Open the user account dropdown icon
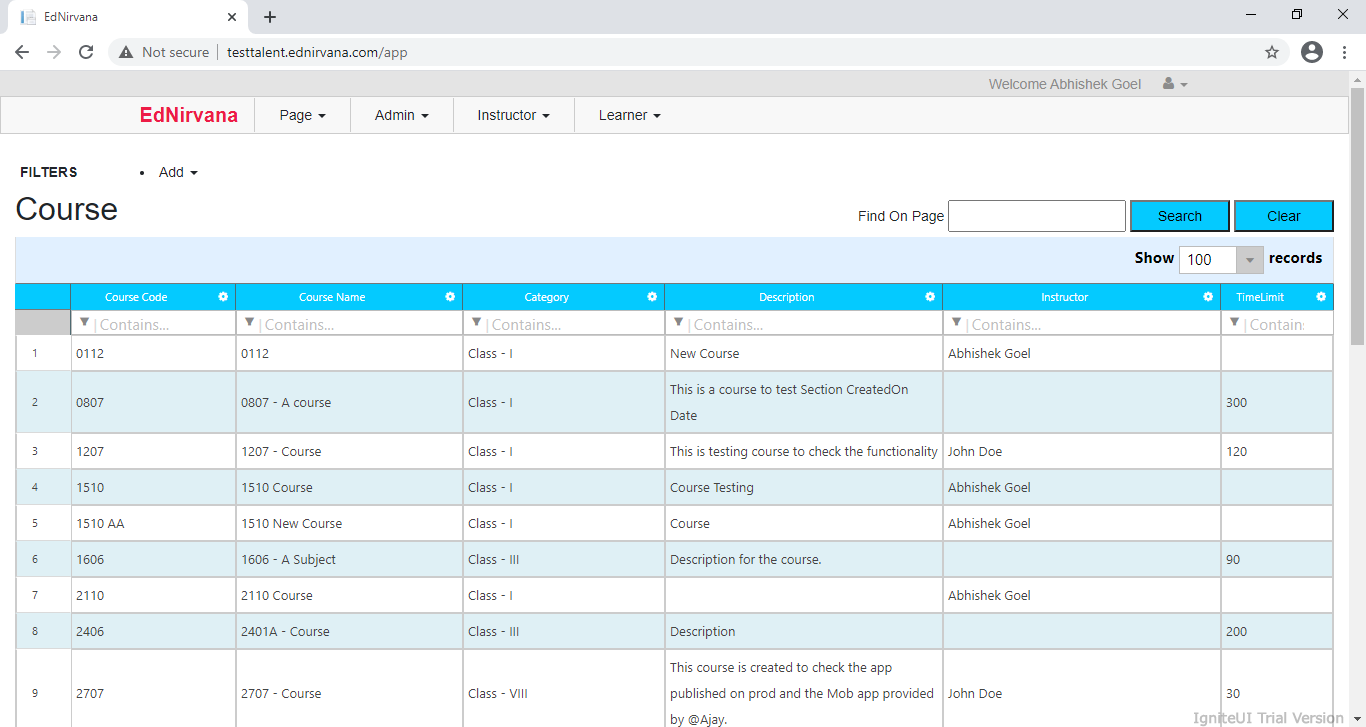1366x727 pixels. click(x=1174, y=84)
